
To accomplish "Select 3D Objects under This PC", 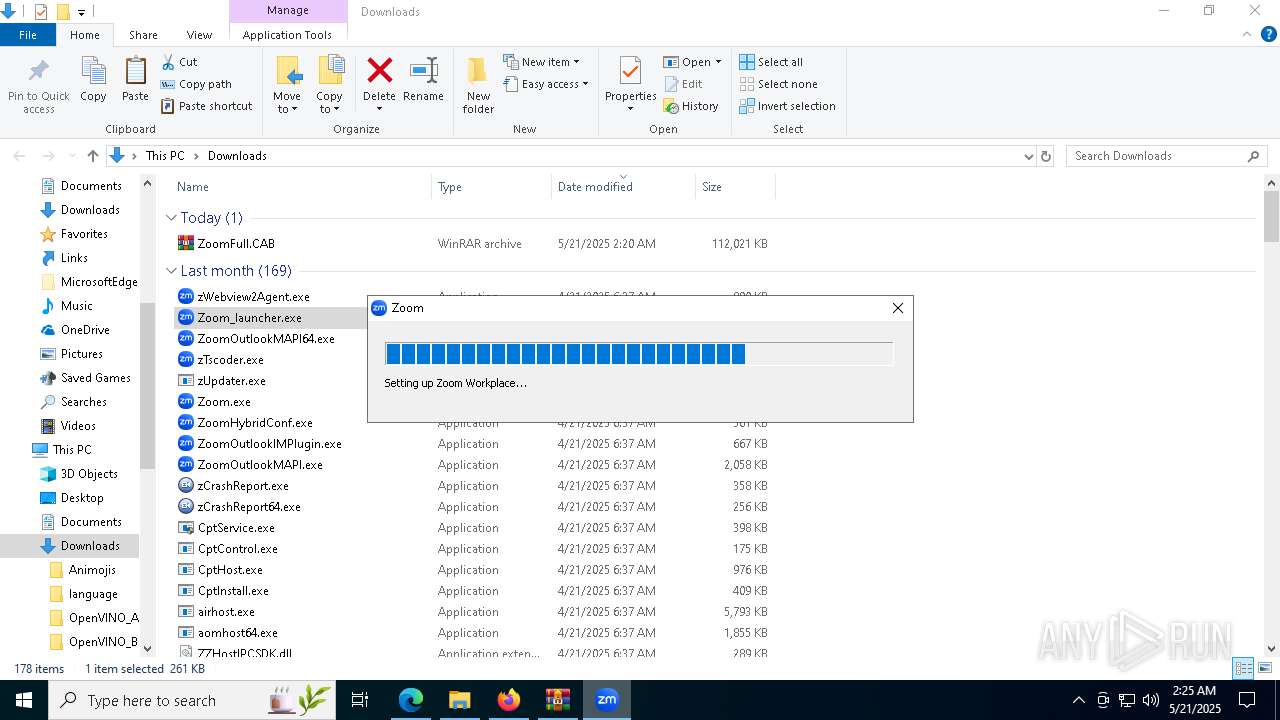I will (89, 474).
